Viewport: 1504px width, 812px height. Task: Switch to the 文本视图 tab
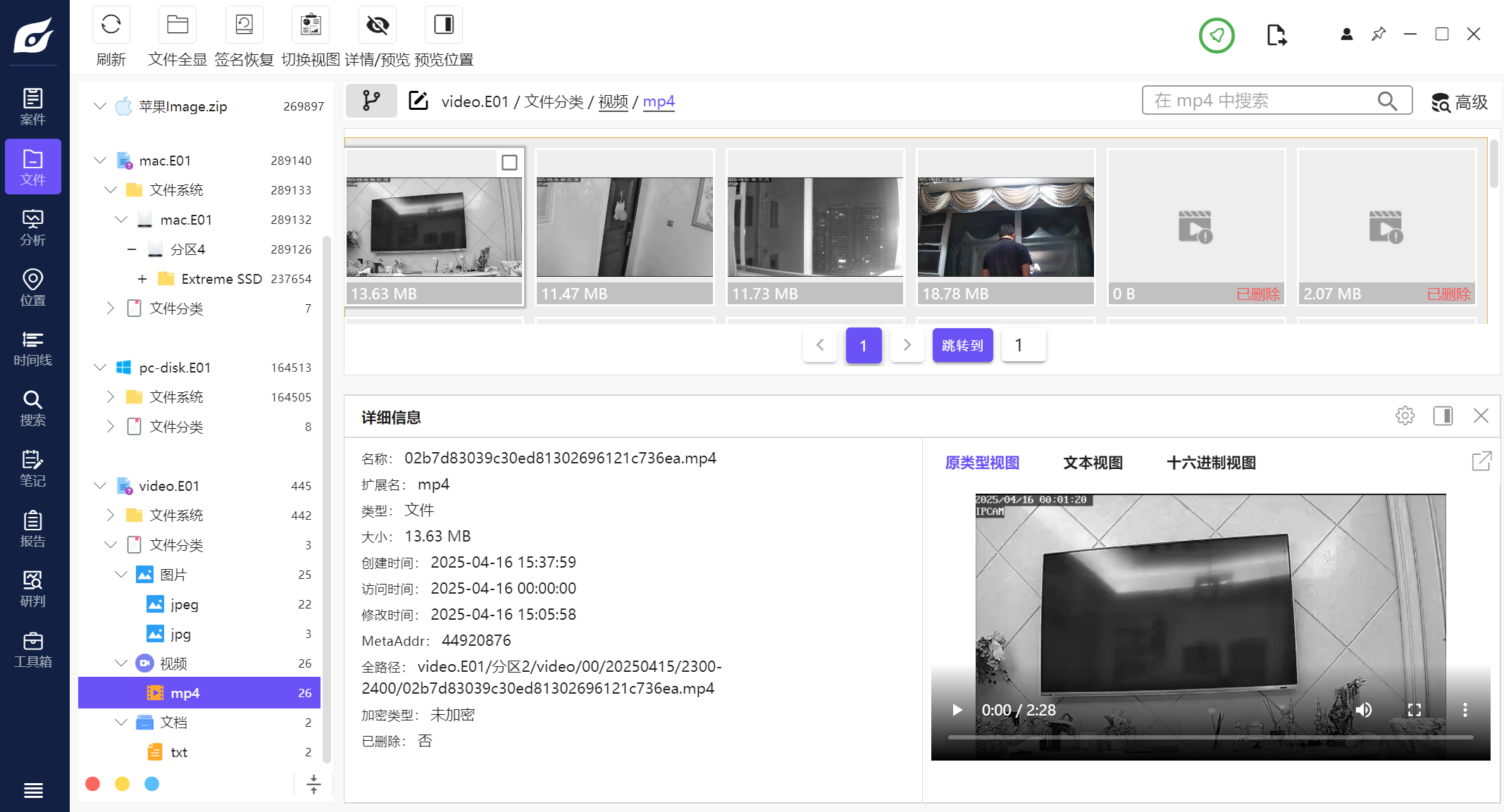pyautogui.click(x=1093, y=463)
